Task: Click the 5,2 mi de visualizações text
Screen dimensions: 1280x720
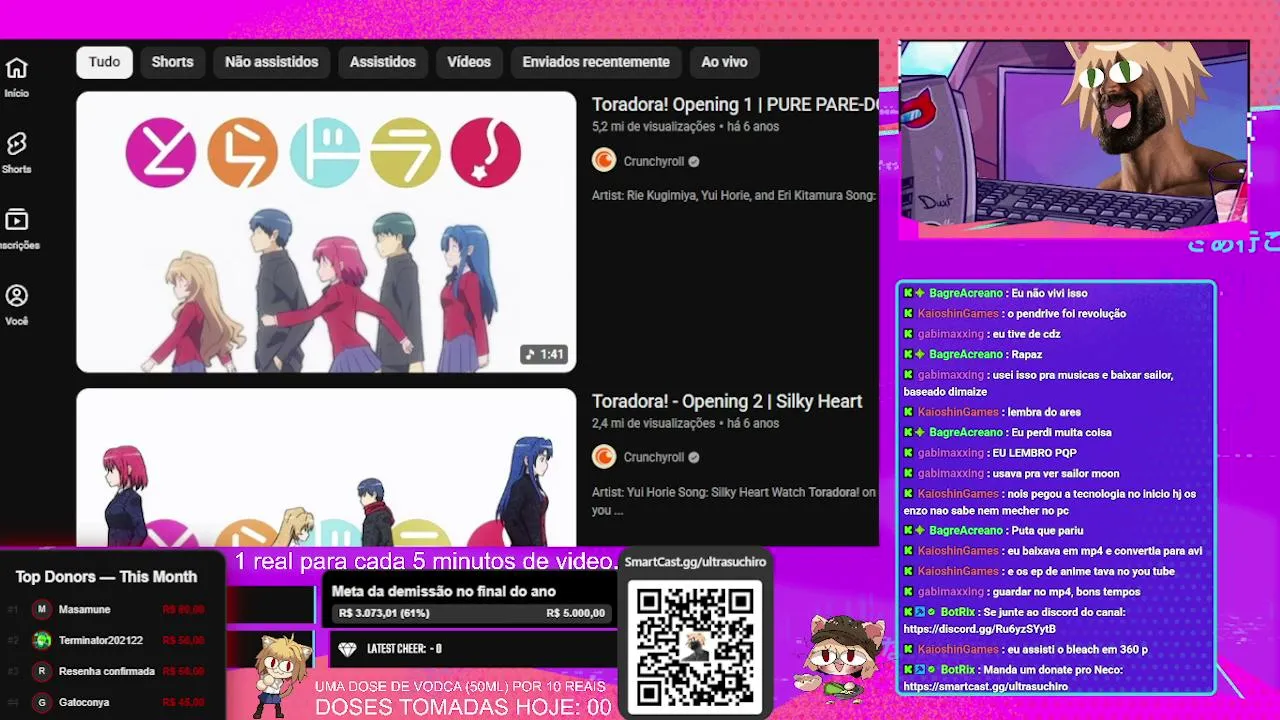Action: pos(654,127)
